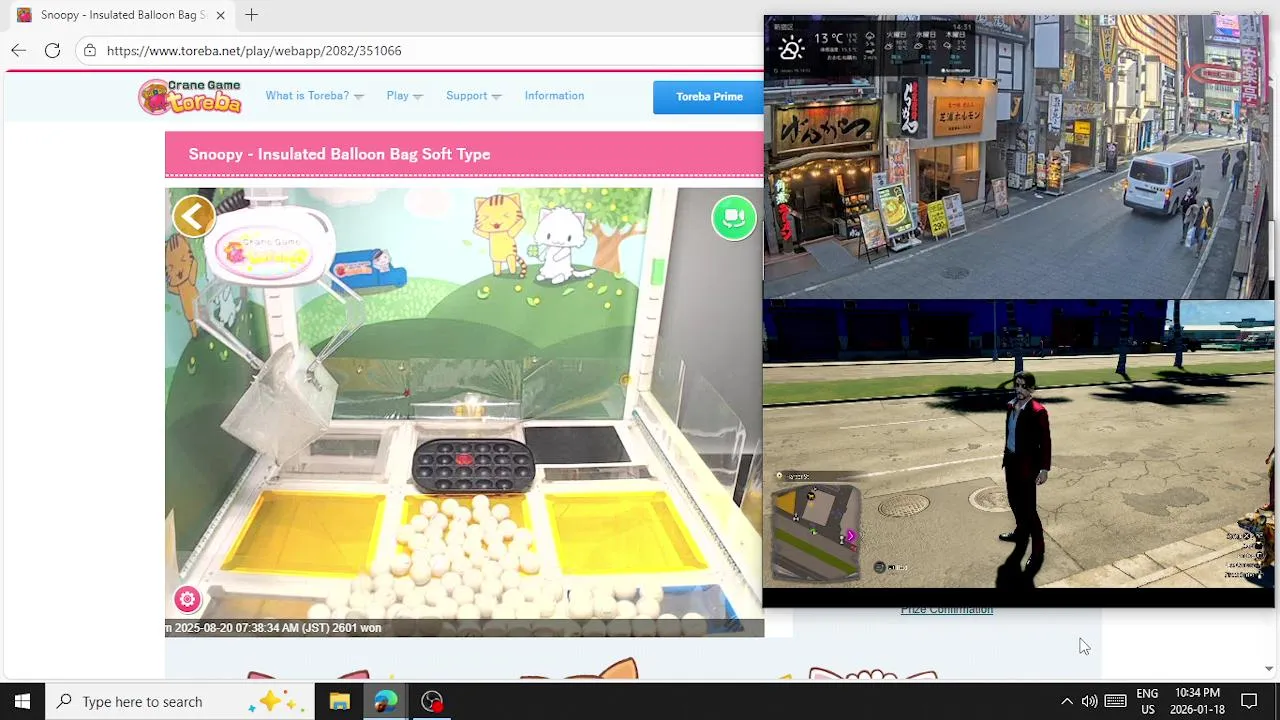
Task: Open the Information menu item
Action: (554, 96)
